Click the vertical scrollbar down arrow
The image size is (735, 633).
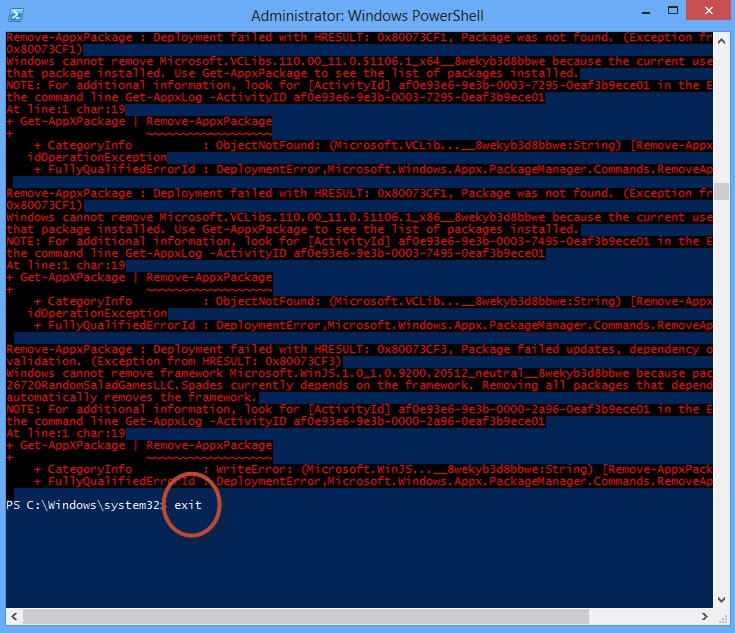(x=722, y=598)
